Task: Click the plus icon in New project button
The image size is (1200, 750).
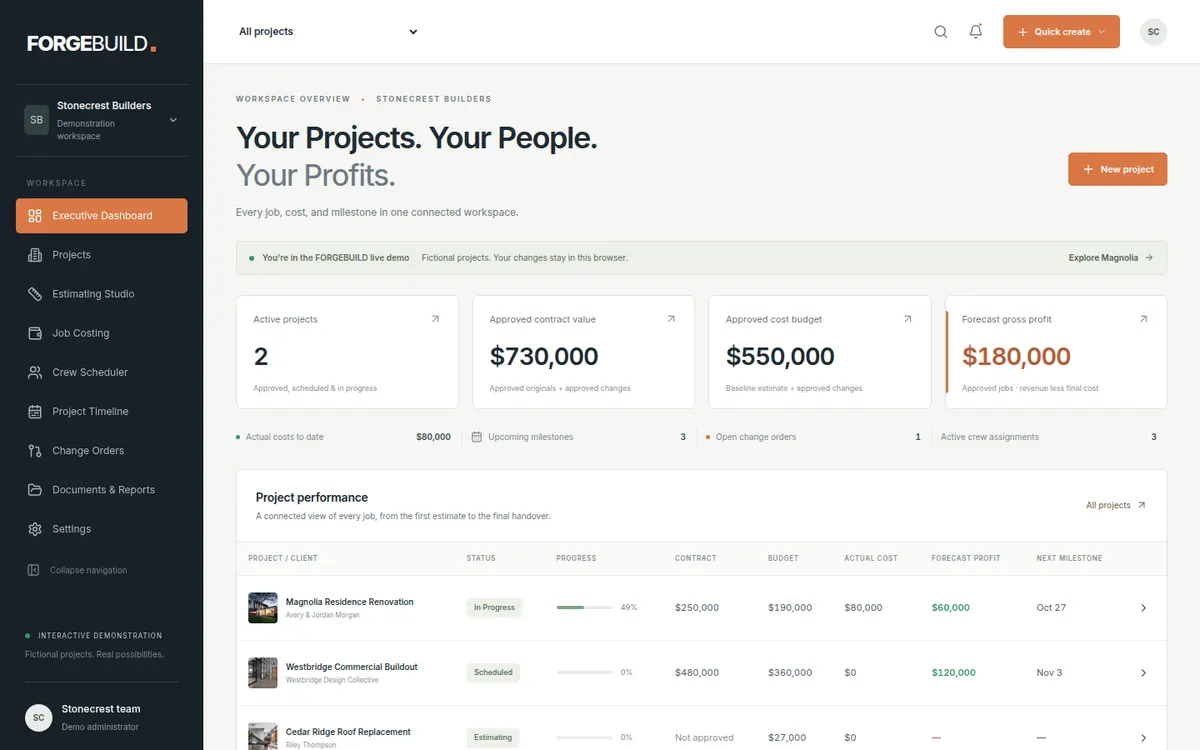Action: click(x=1088, y=169)
